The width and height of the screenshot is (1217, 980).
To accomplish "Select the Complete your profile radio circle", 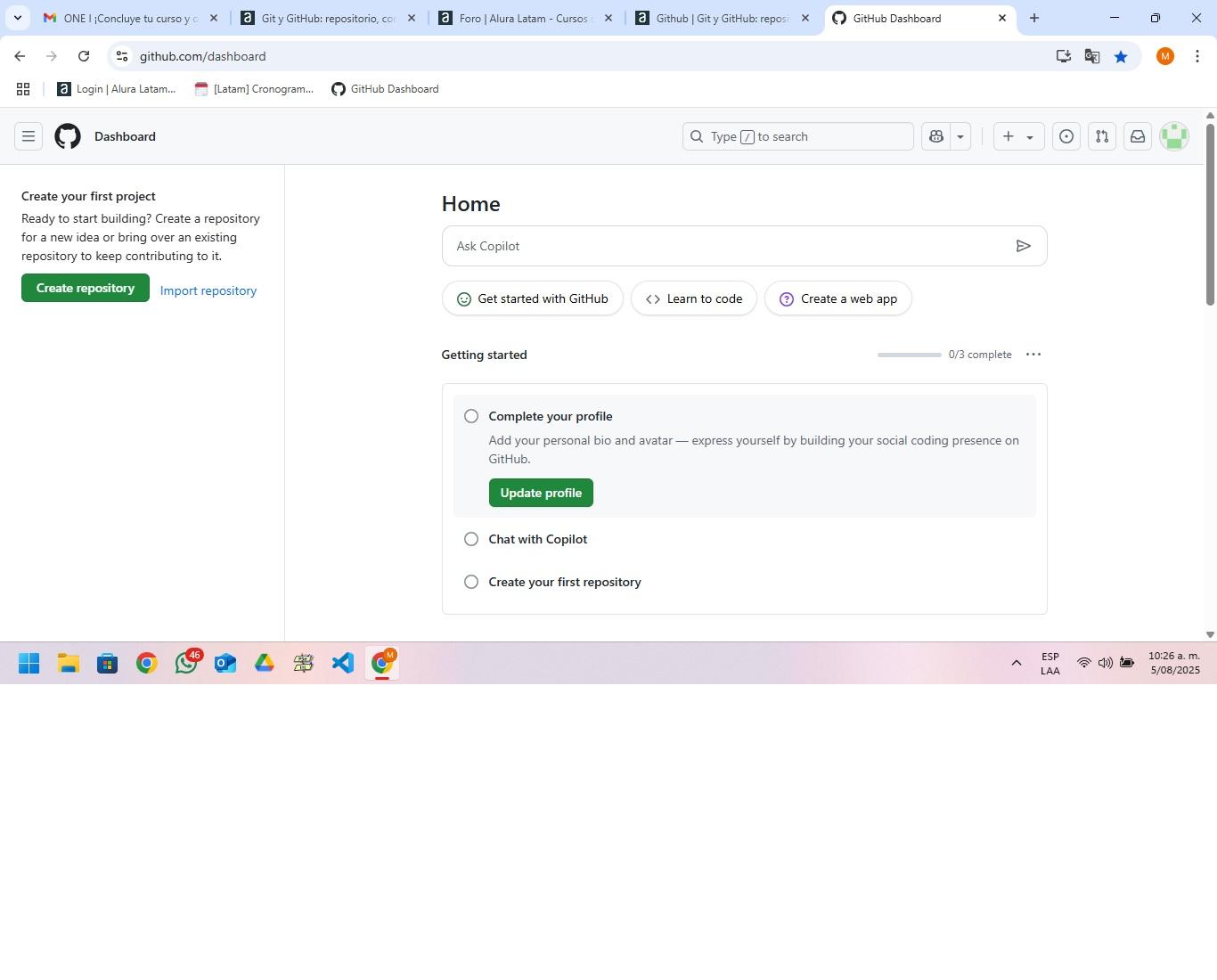I will pyautogui.click(x=471, y=416).
